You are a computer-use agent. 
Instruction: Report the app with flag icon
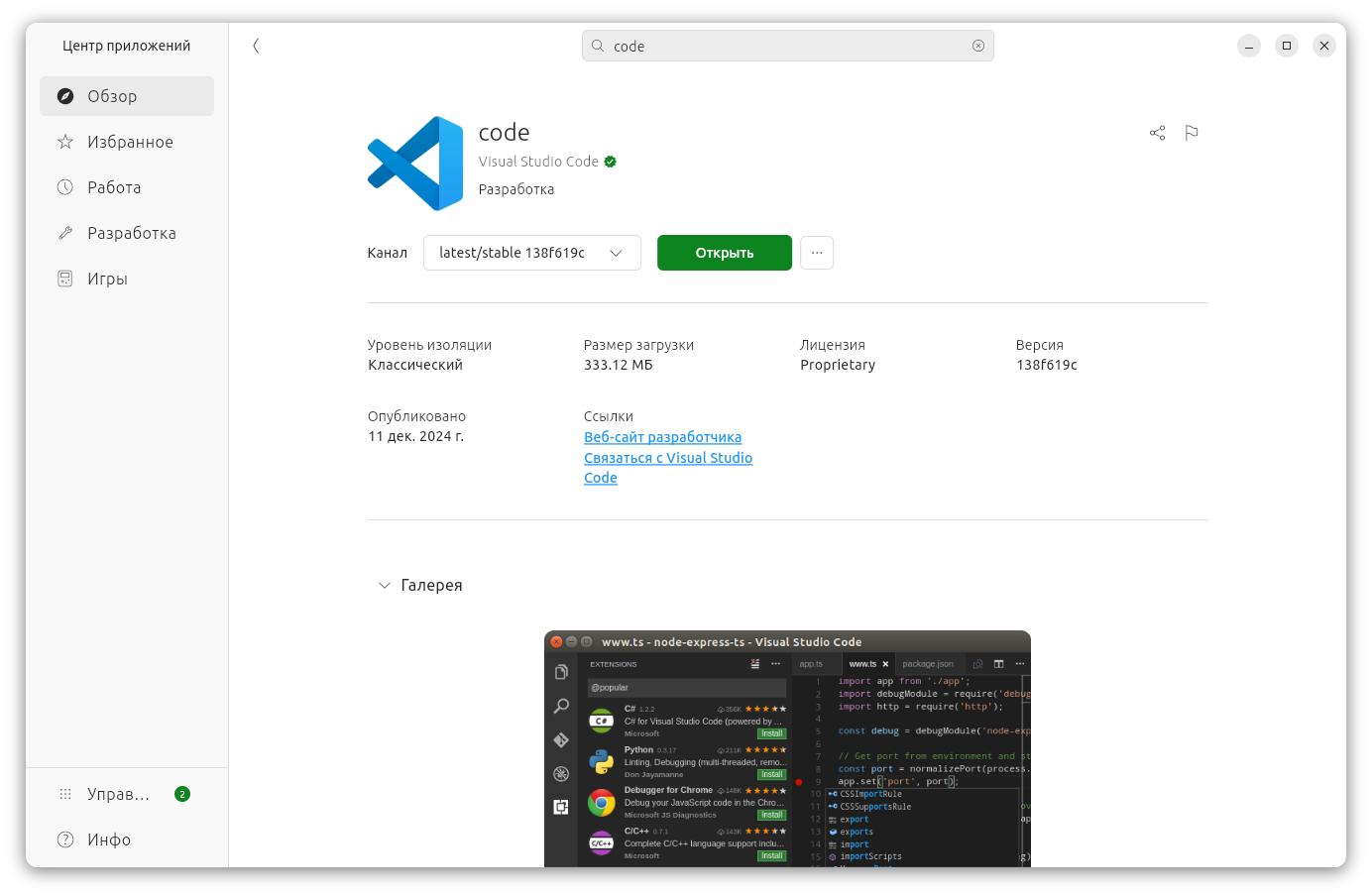tap(1192, 133)
